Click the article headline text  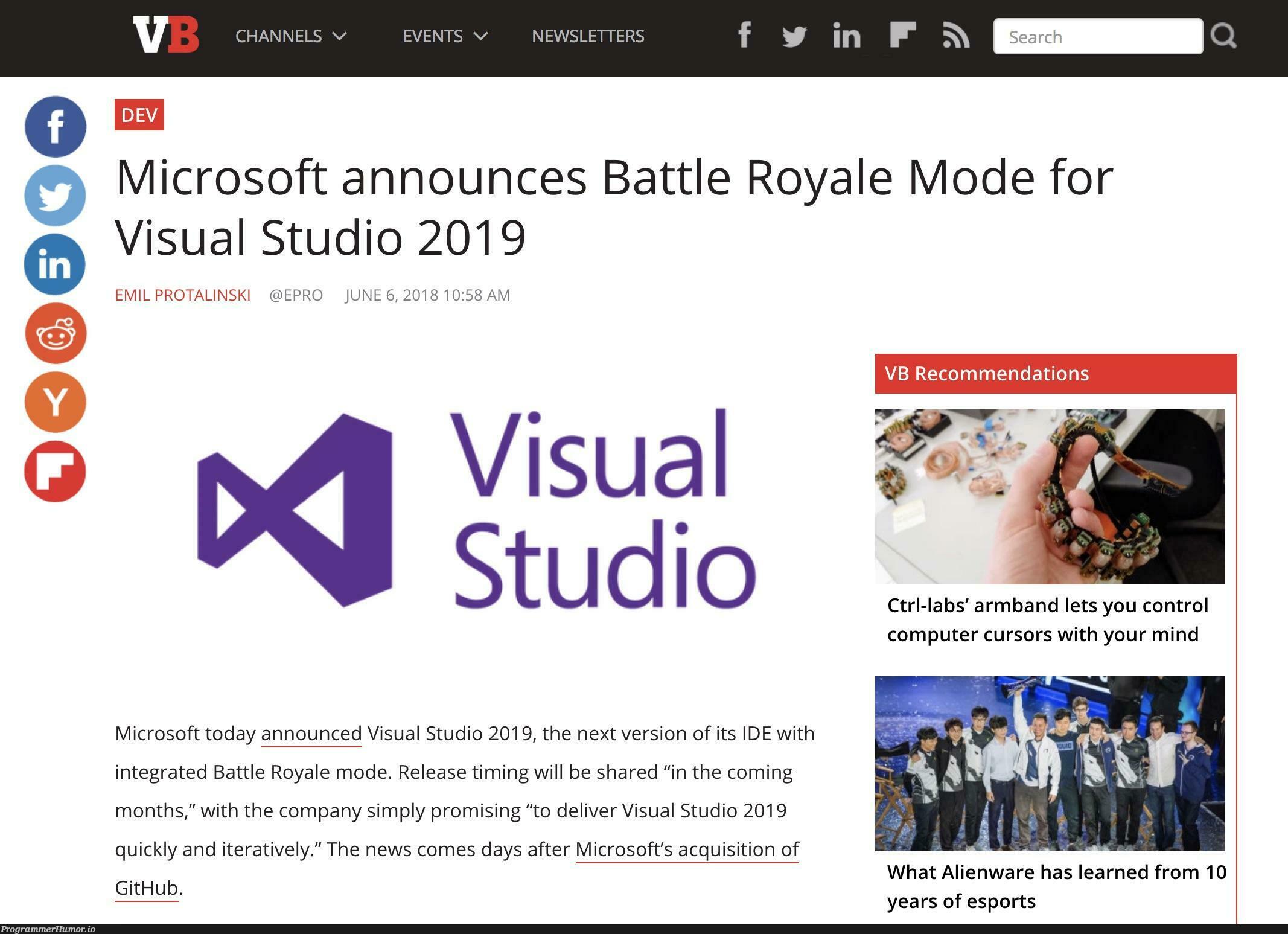pos(614,206)
